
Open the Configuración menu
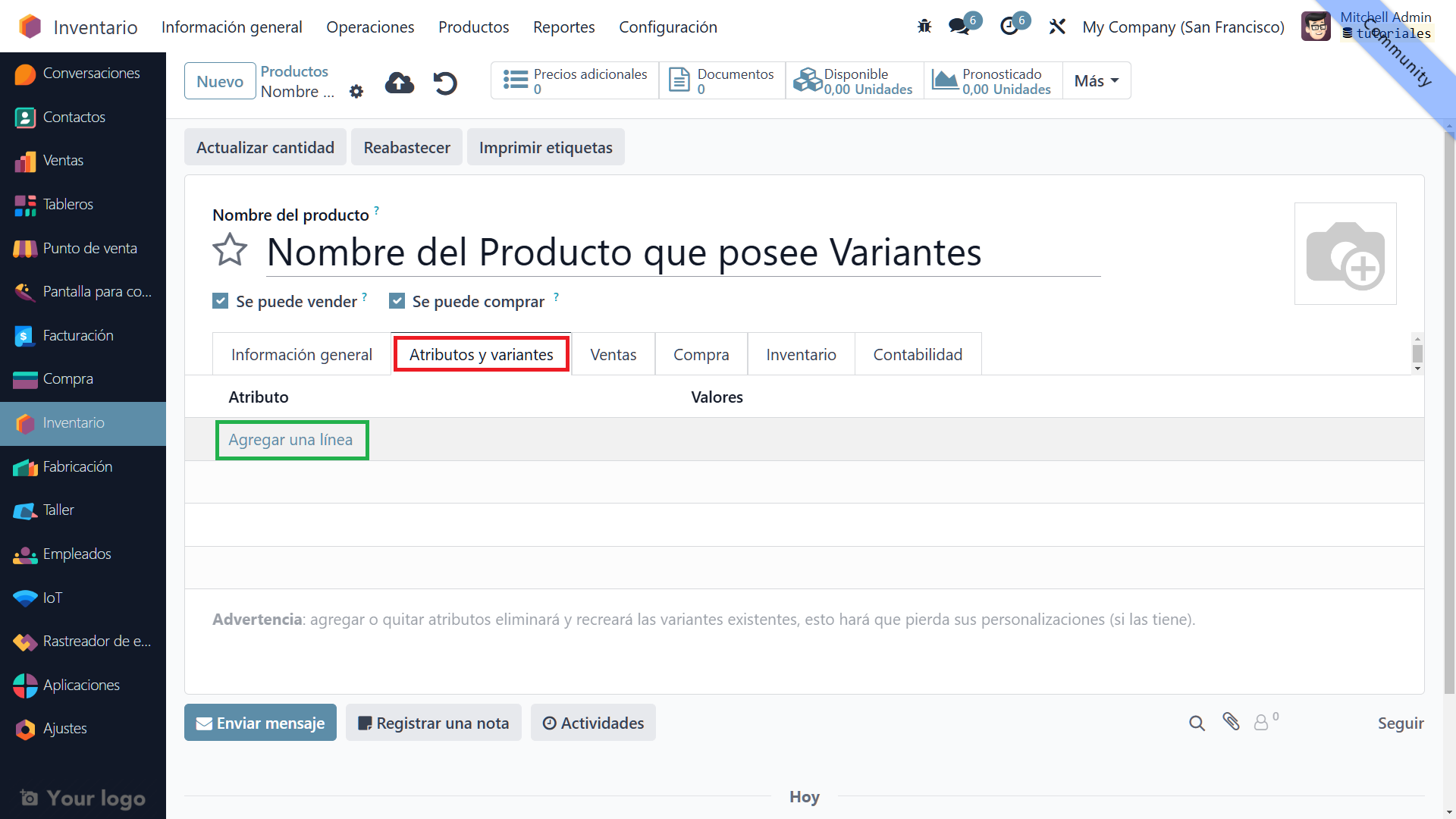point(667,27)
